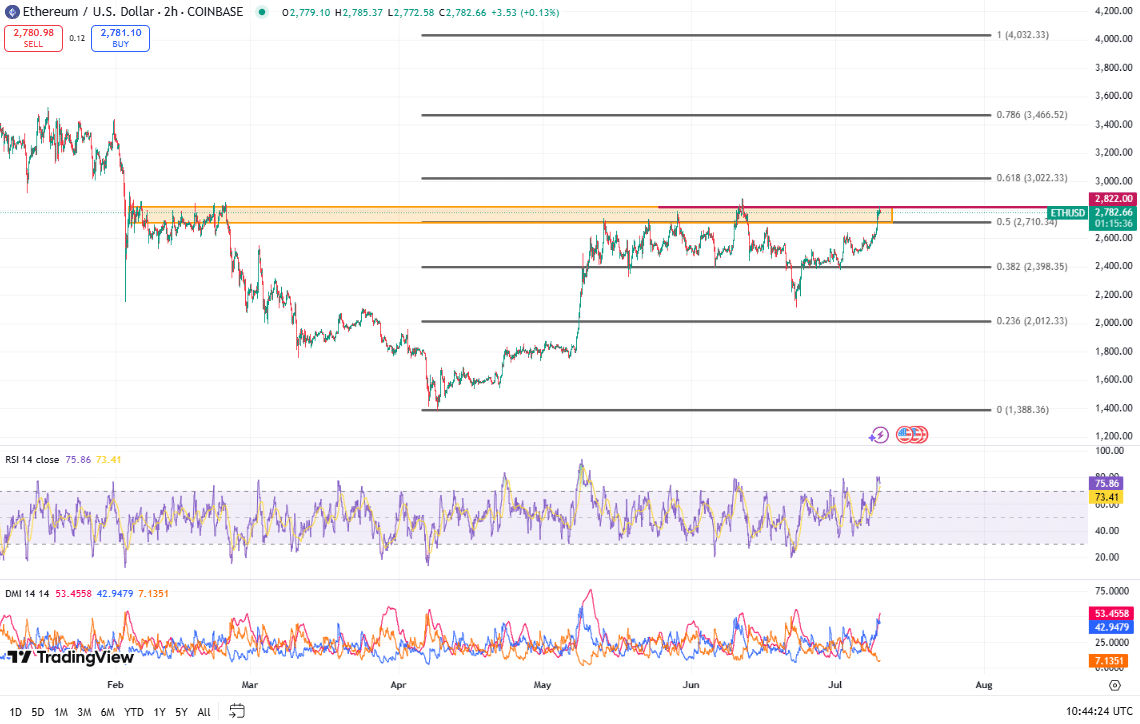
Task: Click the 4,200.00 price axis label
Action: 1113,10
